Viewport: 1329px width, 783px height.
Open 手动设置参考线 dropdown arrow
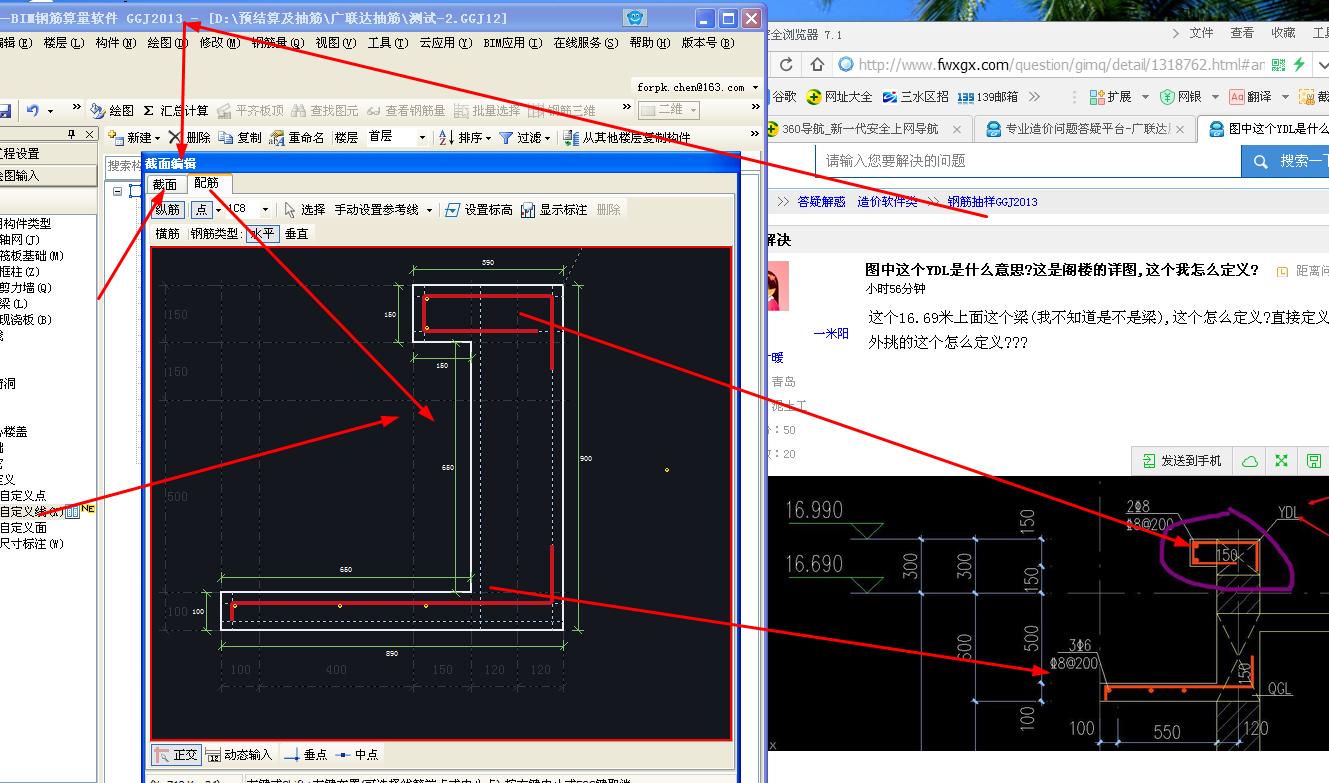coord(429,210)
